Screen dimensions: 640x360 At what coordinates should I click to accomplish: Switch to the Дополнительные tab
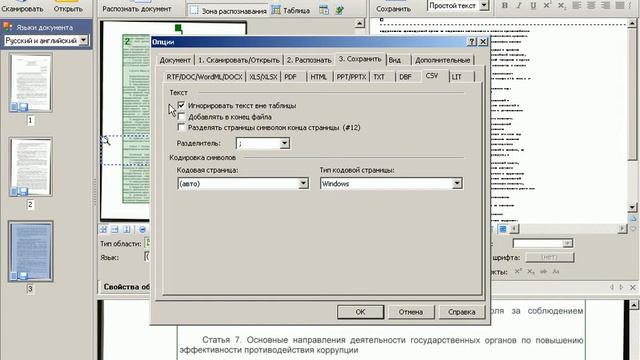pos(442,60)
